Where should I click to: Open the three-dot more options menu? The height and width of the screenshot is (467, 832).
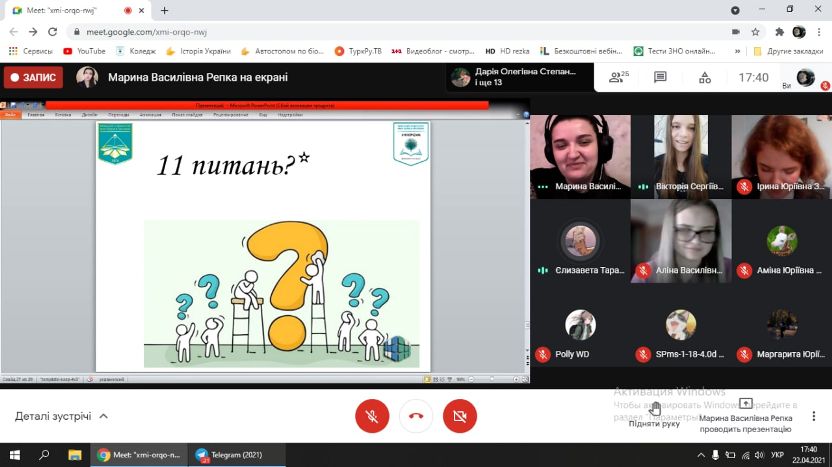click(814, 416)
